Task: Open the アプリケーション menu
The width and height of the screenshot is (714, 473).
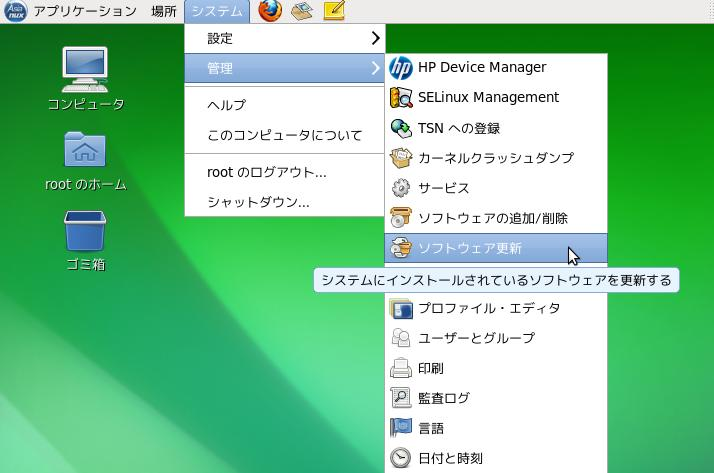Action: (x=84, y=12)
